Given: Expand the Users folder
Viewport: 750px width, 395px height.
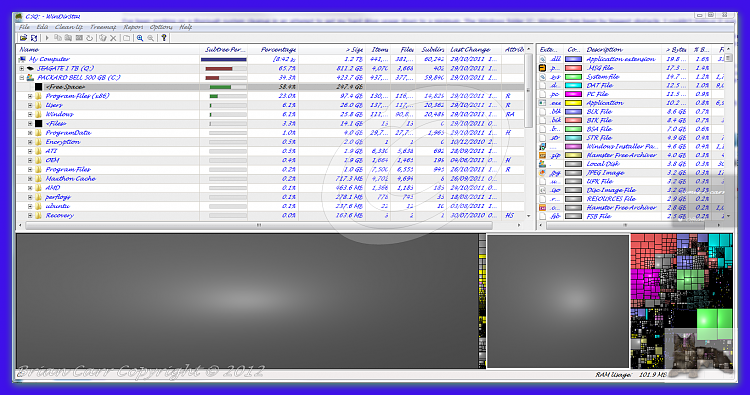Looking at the screenshot, I should (30, 105).
